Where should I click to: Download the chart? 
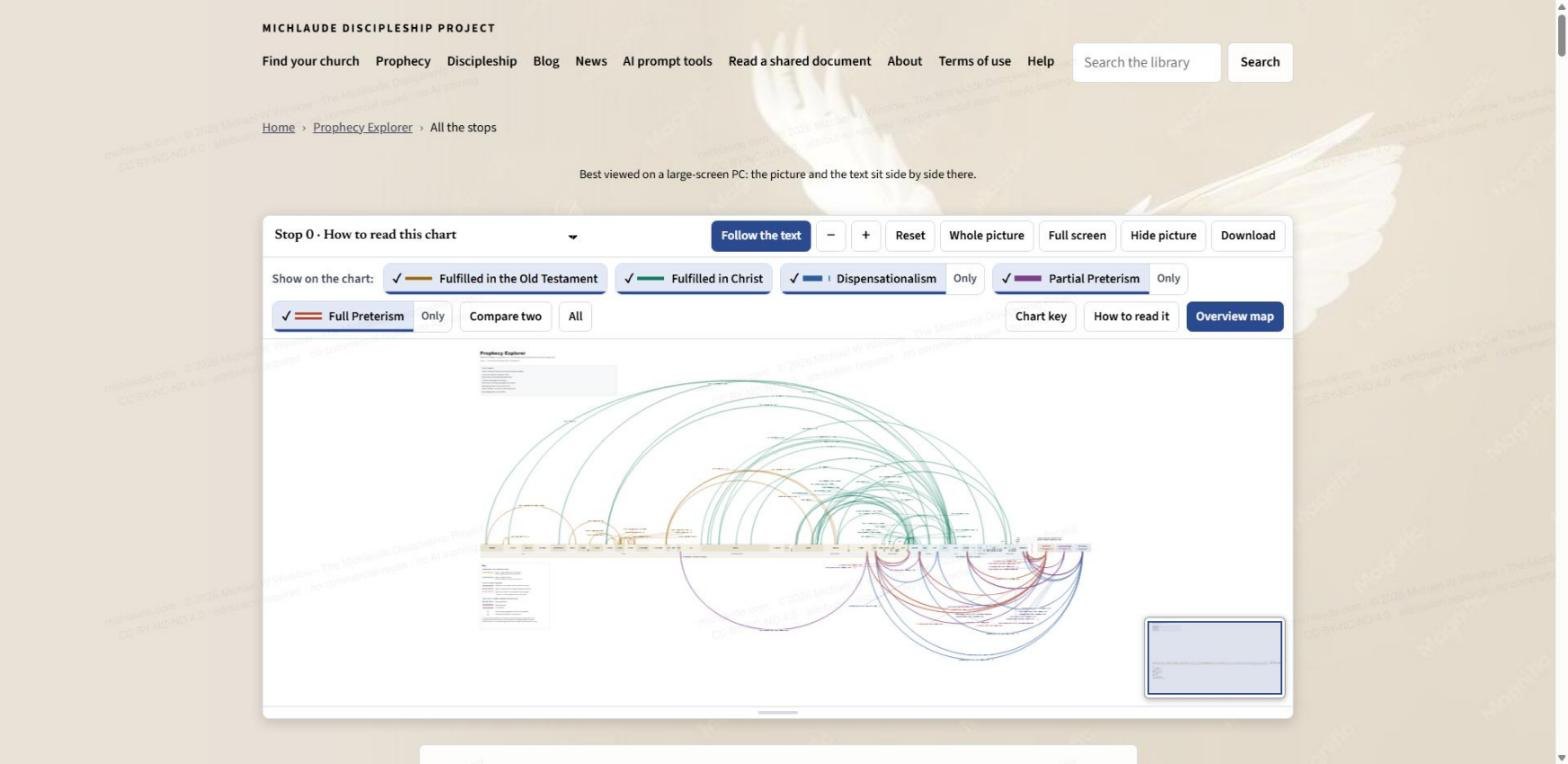(x=1248, y=236)
